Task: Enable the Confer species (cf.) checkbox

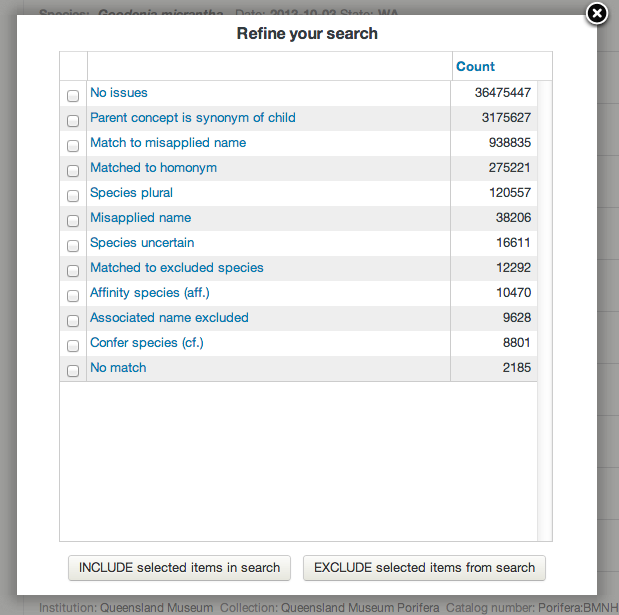Action: click(x=73, y=346)
